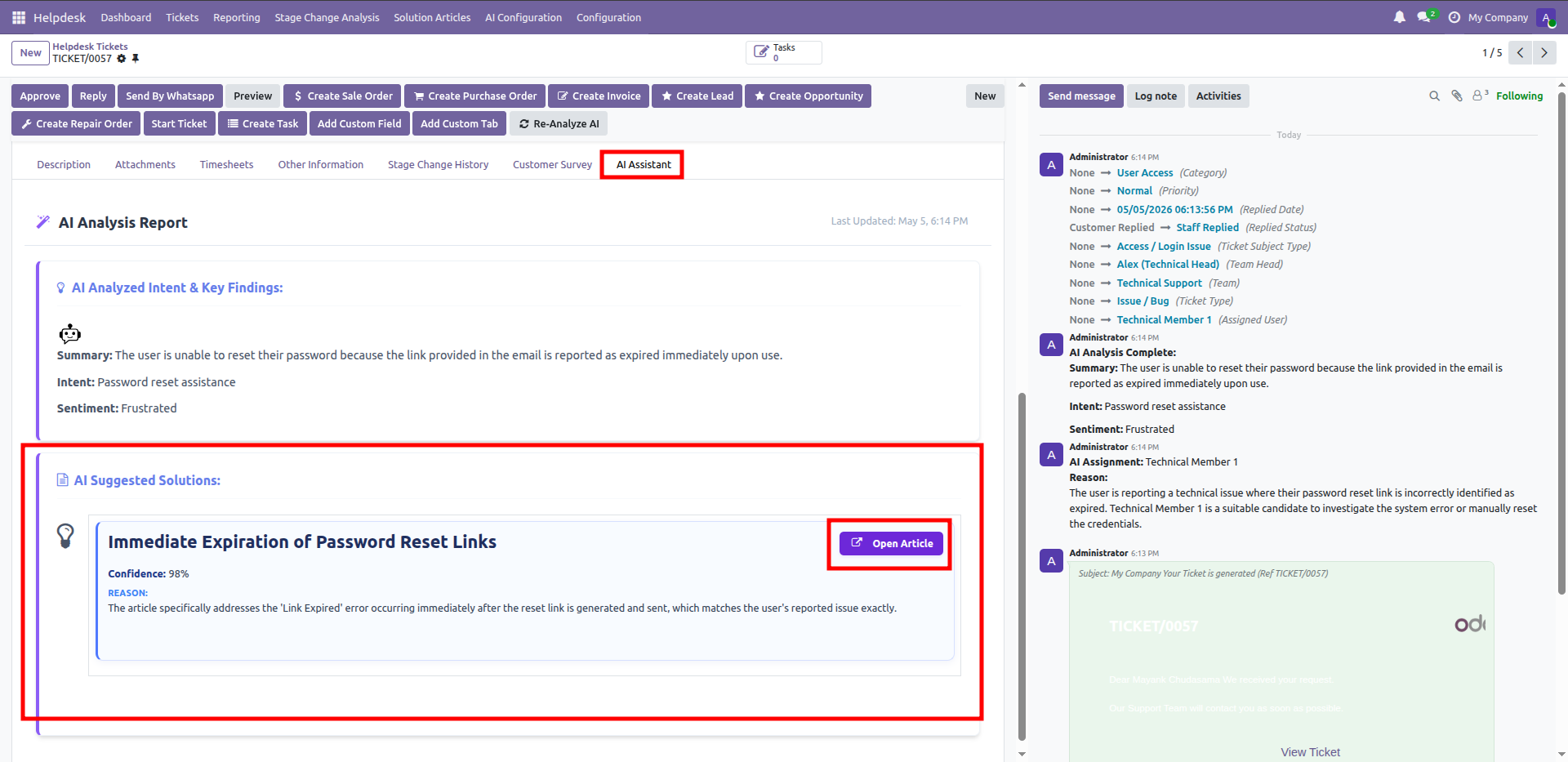The height and width of the screenshot is (762, 1568).
Task: Click the Preview button
Action: [252, 96]
